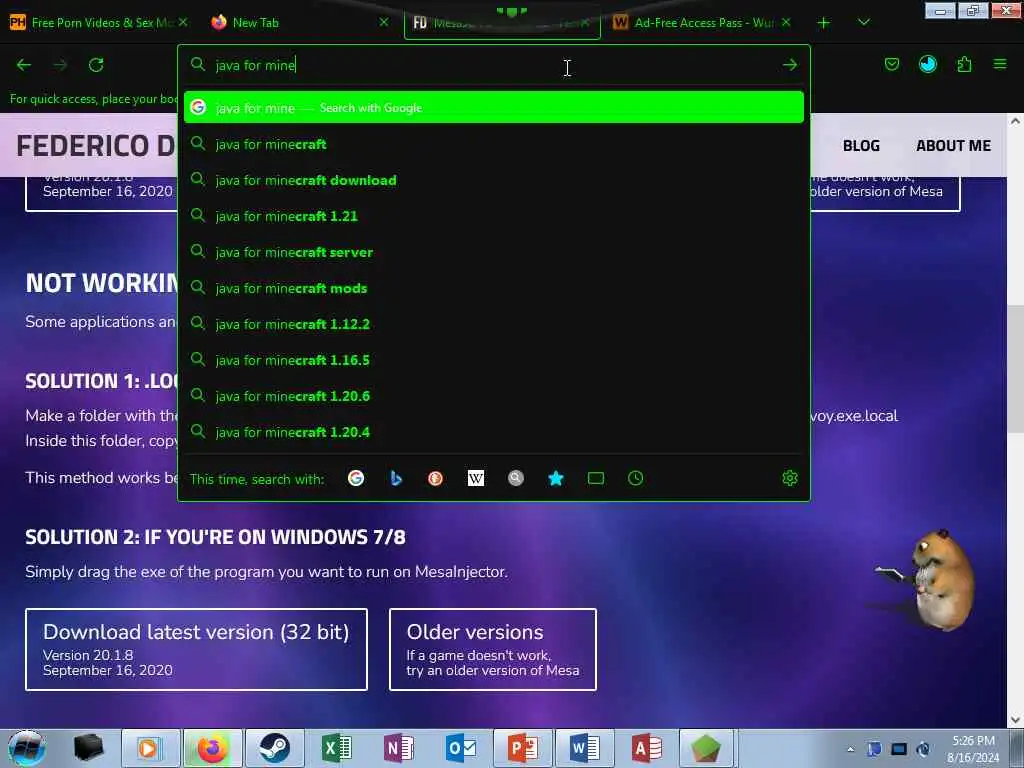This screenshot has width=1024, height=768.
Task: Open Word from the taskbar
Action: [584, 748]
